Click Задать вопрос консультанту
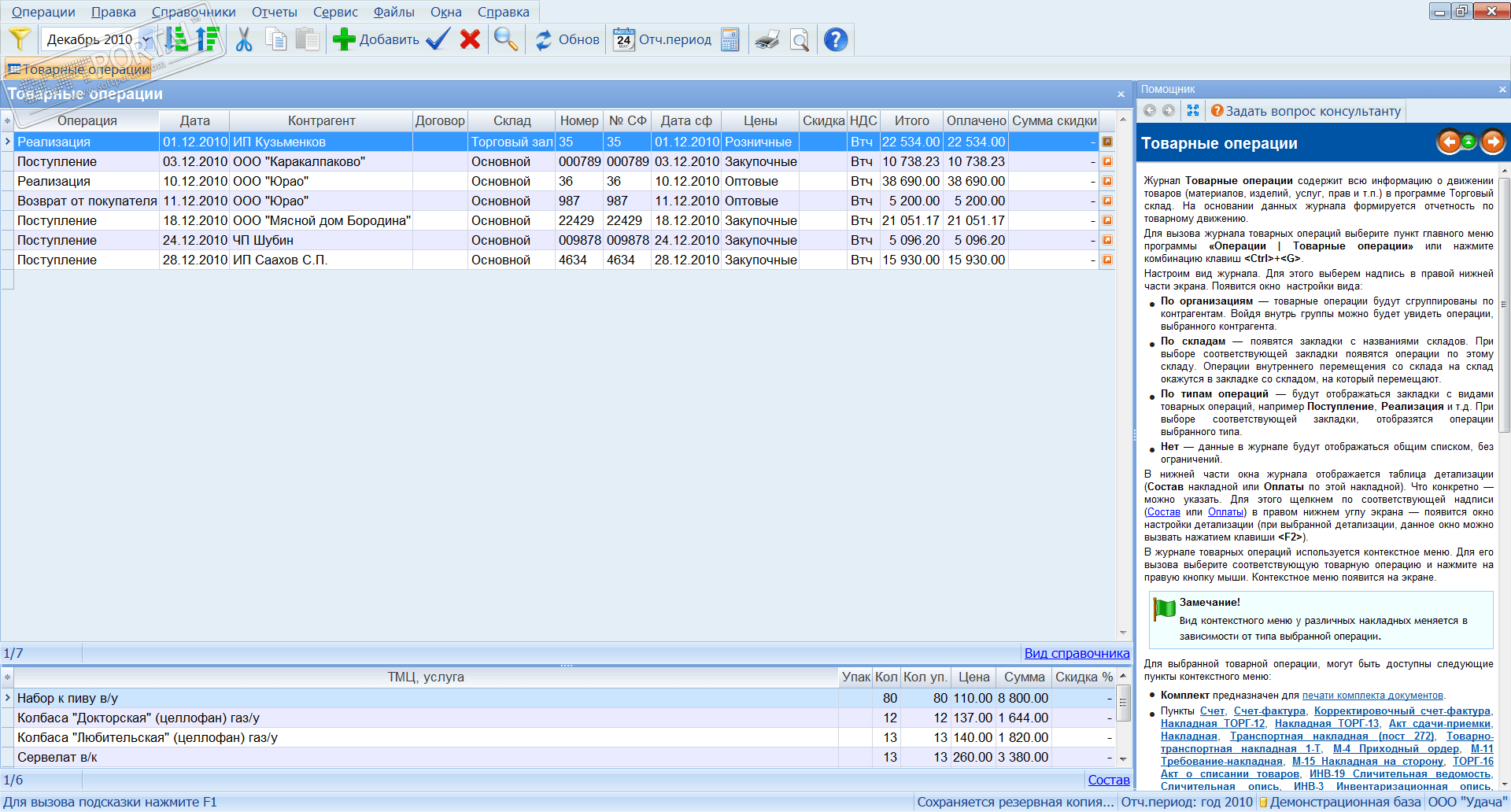The width and height of the screenshot is (1511, 812). tap(1306, 111)
